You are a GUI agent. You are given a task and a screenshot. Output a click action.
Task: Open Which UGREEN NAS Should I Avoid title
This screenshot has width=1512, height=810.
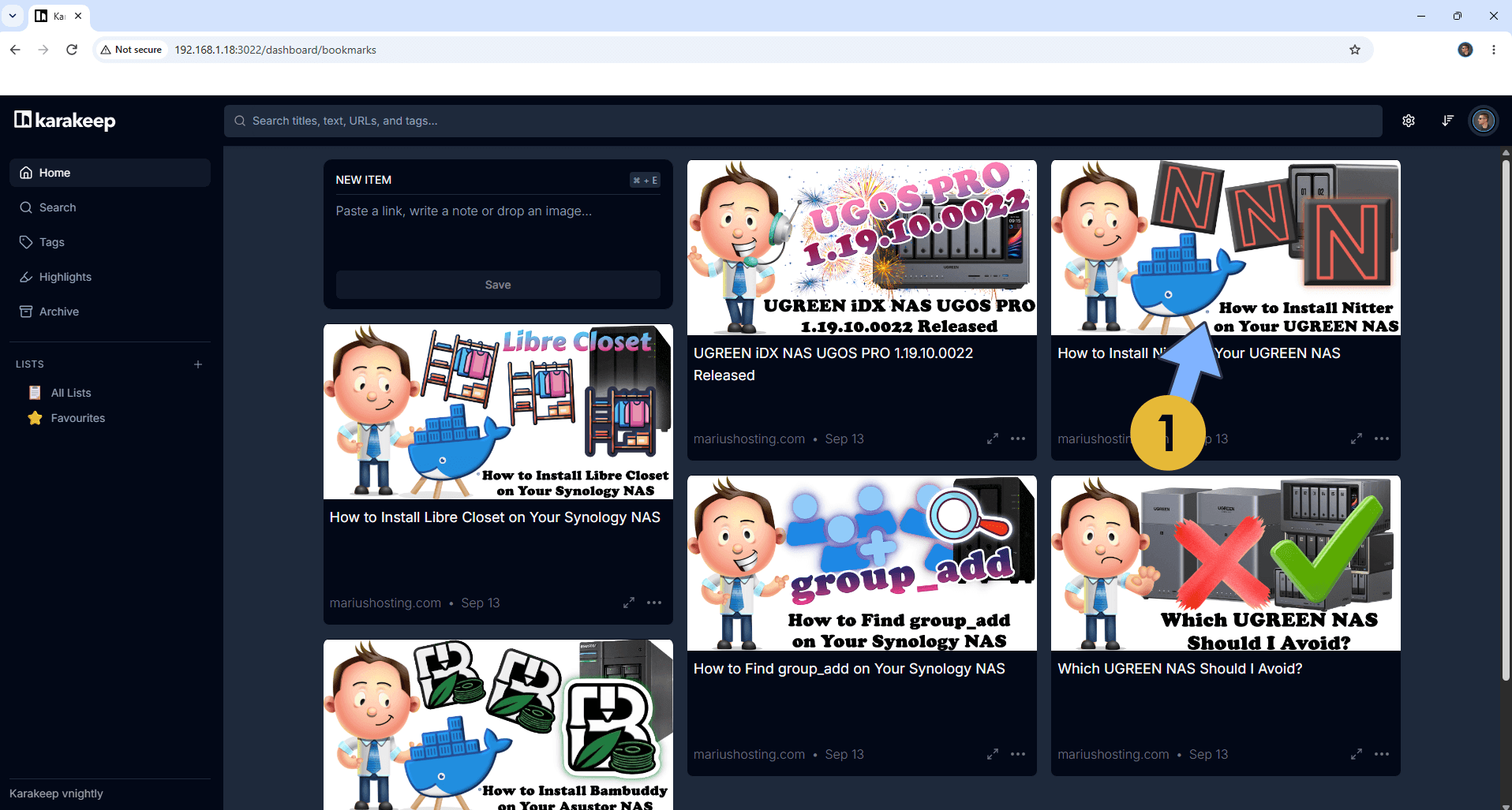click(x=1180, y=669)
